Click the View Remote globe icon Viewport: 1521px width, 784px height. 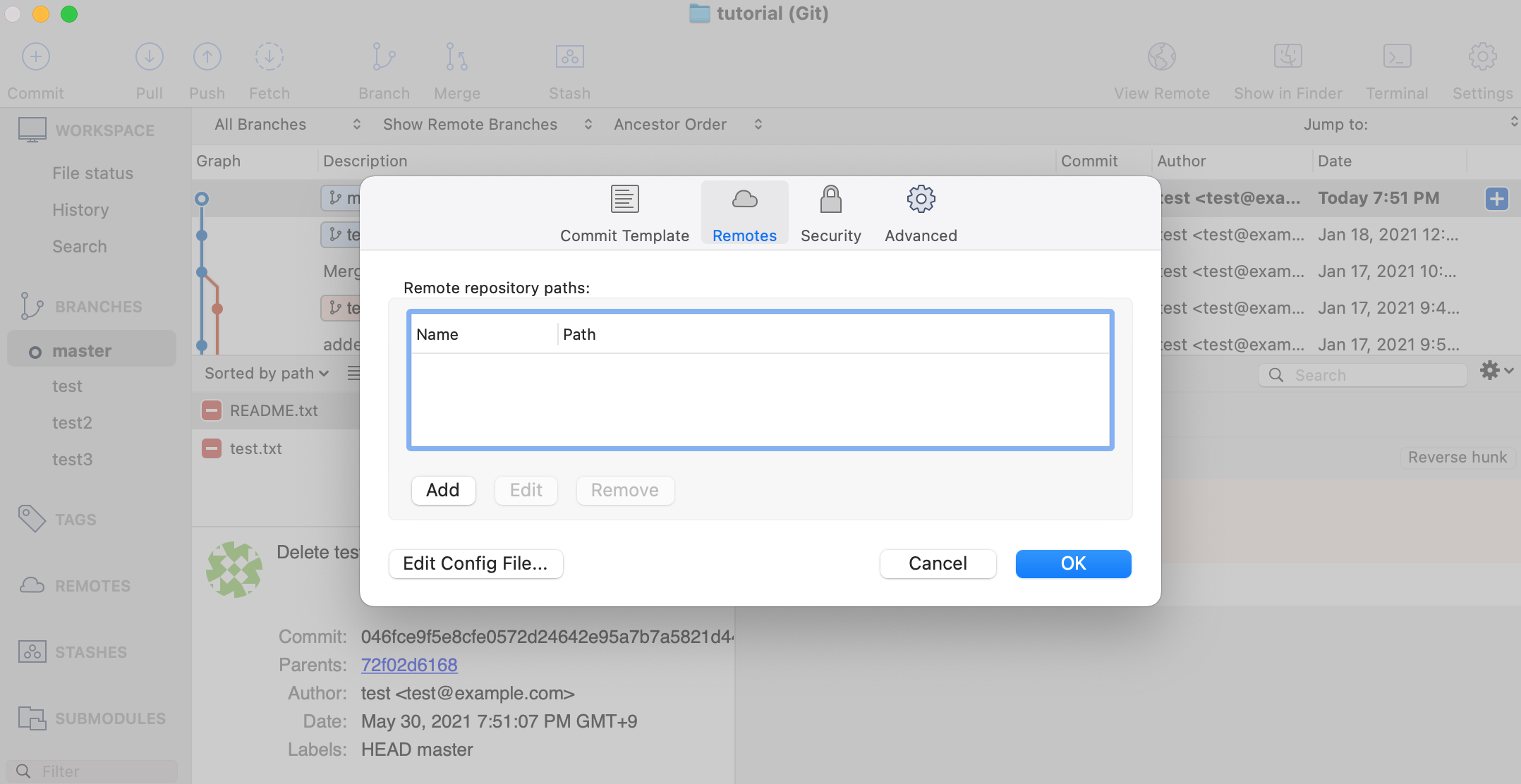tap(1161, 57)
